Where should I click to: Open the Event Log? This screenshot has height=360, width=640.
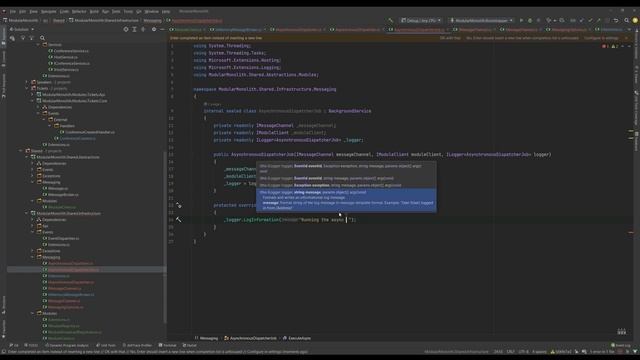click(x=621, y=345)
